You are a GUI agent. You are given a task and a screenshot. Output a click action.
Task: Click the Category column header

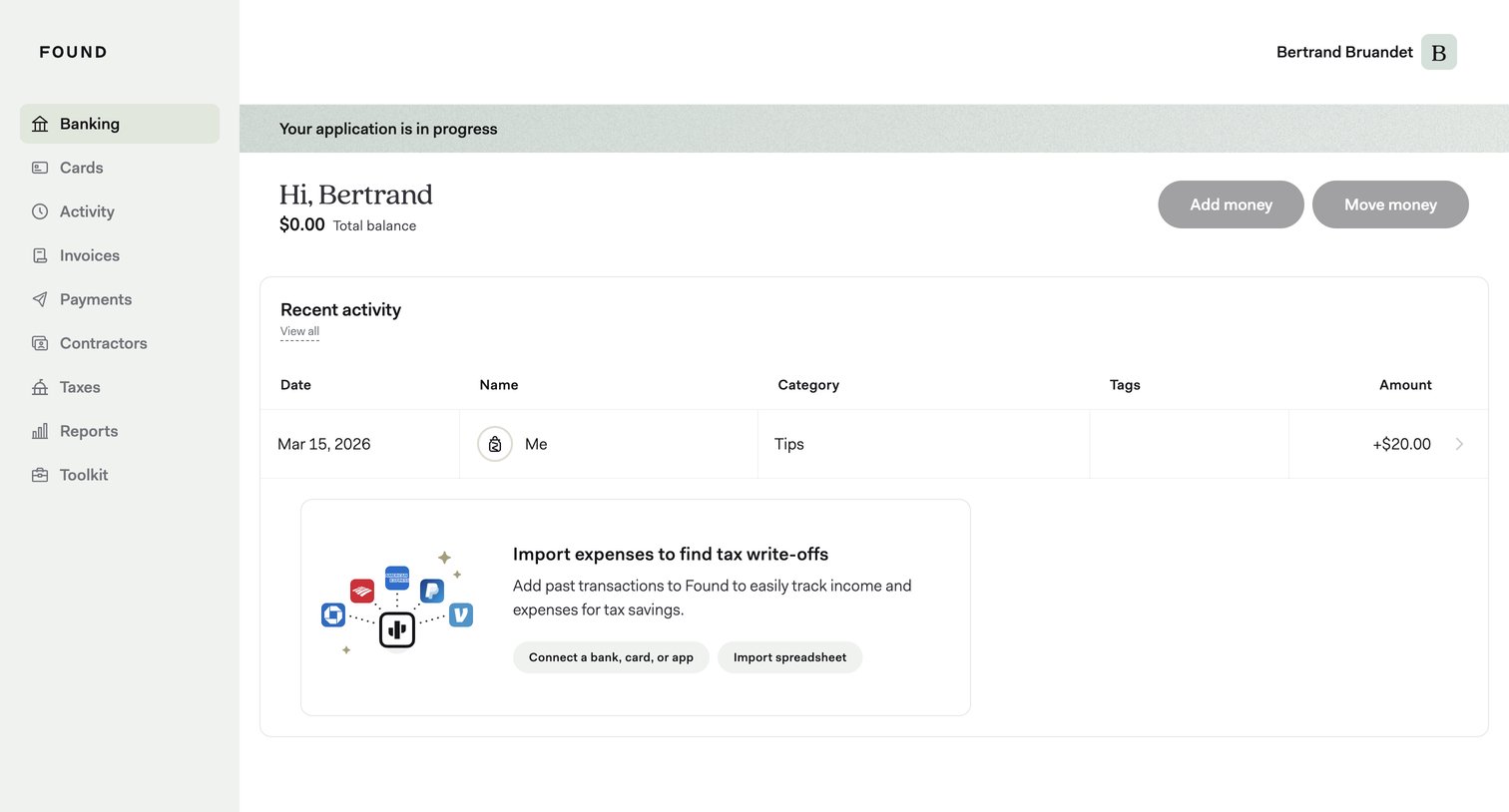click(808, 385)
